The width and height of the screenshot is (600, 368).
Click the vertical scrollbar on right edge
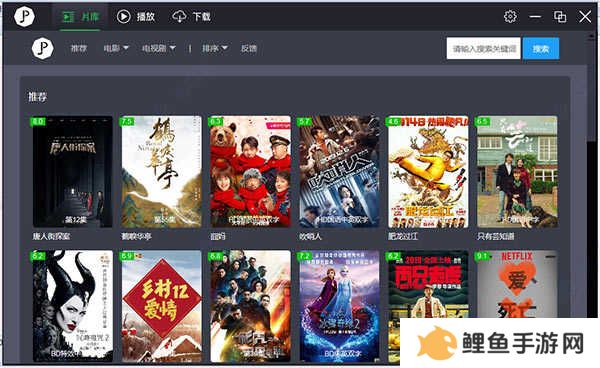click(x=591, y=191)
